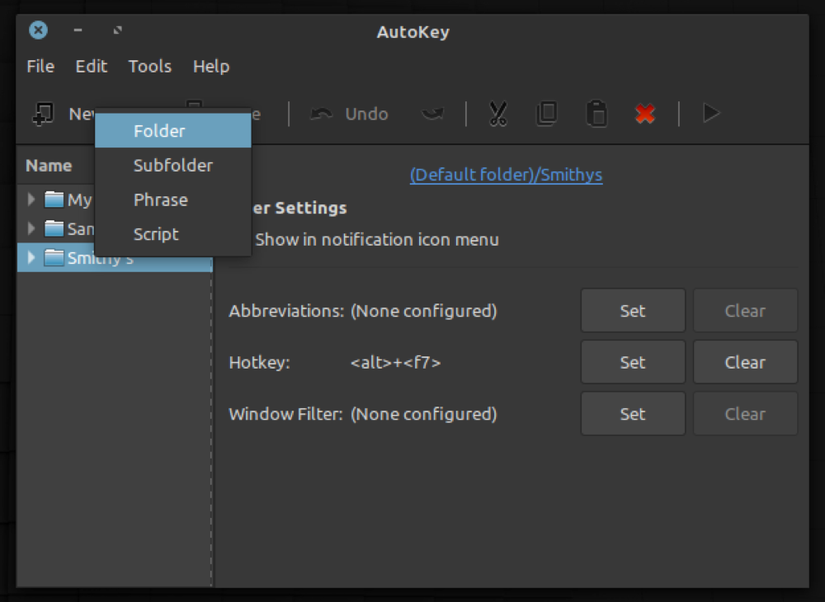Open the My Phrases folder icon
This screenshot has width=825, height=602.
[55, 199]
